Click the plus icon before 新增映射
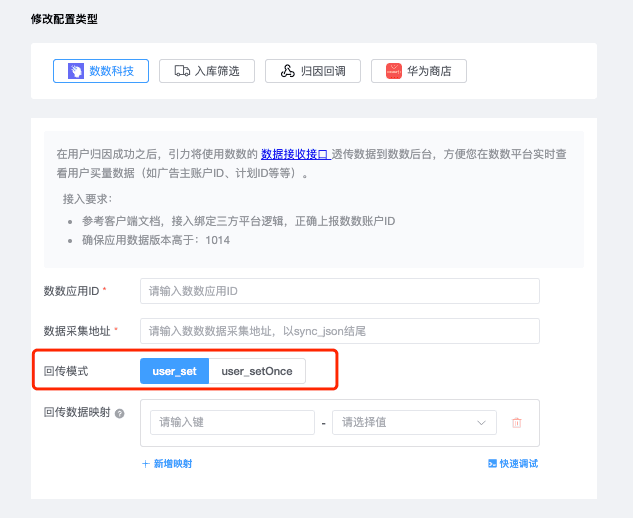Viewport: 633px width, 518px height. click(x=146, y=464)
